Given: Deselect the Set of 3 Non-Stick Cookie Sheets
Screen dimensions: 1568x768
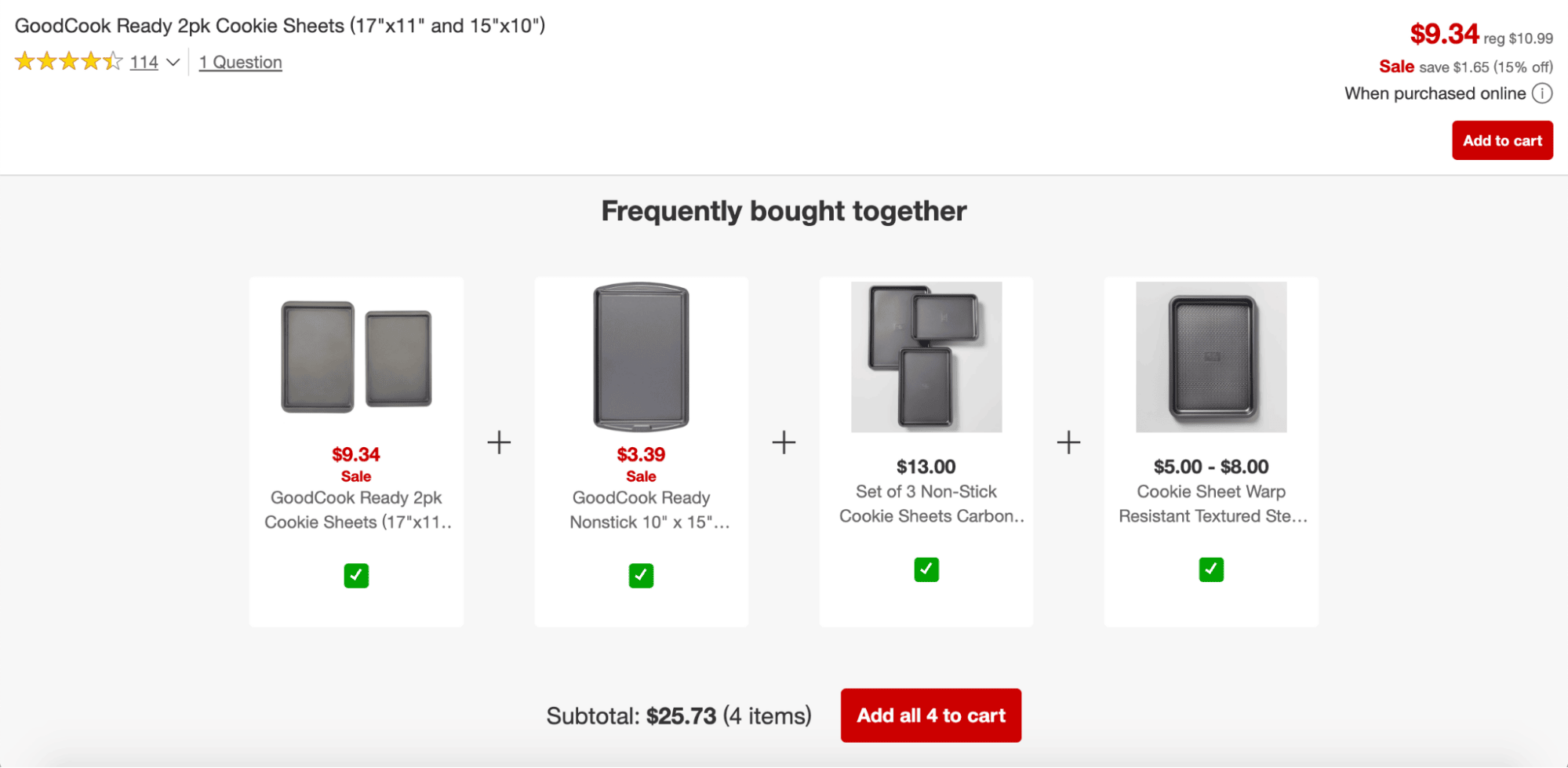Looking at the screenshot, I should [x=926, y=569].
